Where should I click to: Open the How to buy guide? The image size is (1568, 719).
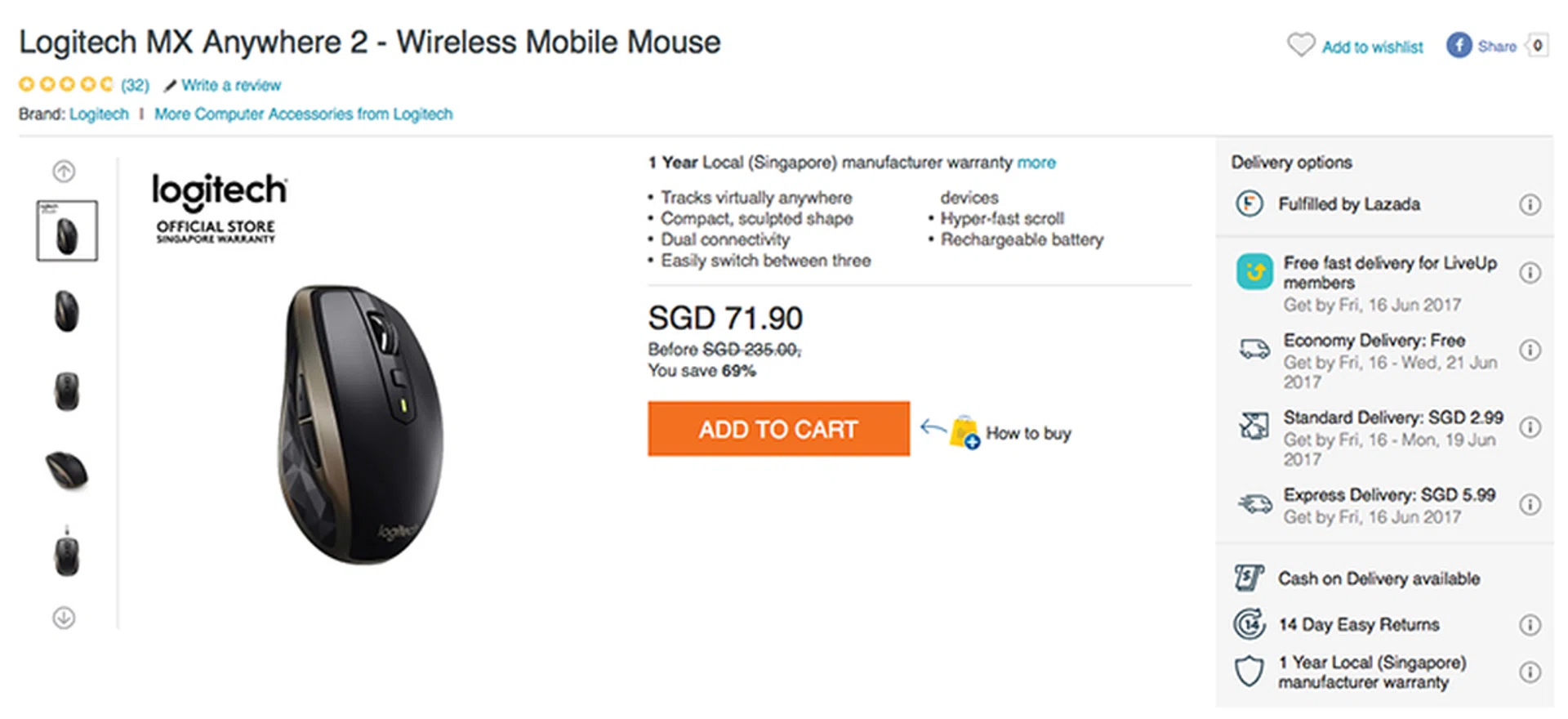click(x=1027, y=433)
